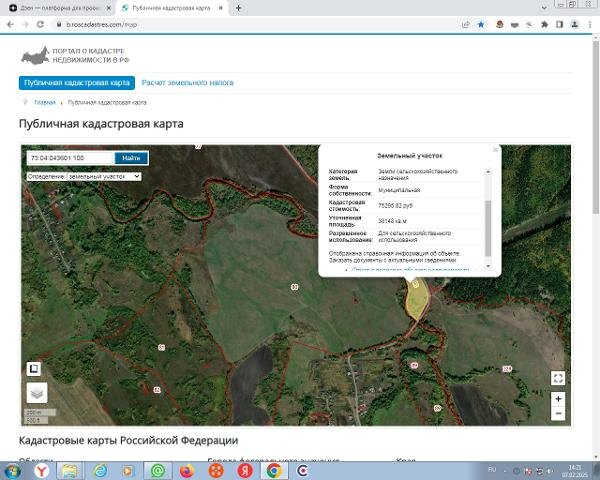This screenshot has height=480, width=600.
Task: Open the media player taskbar icon
Action: click(128, 470)
